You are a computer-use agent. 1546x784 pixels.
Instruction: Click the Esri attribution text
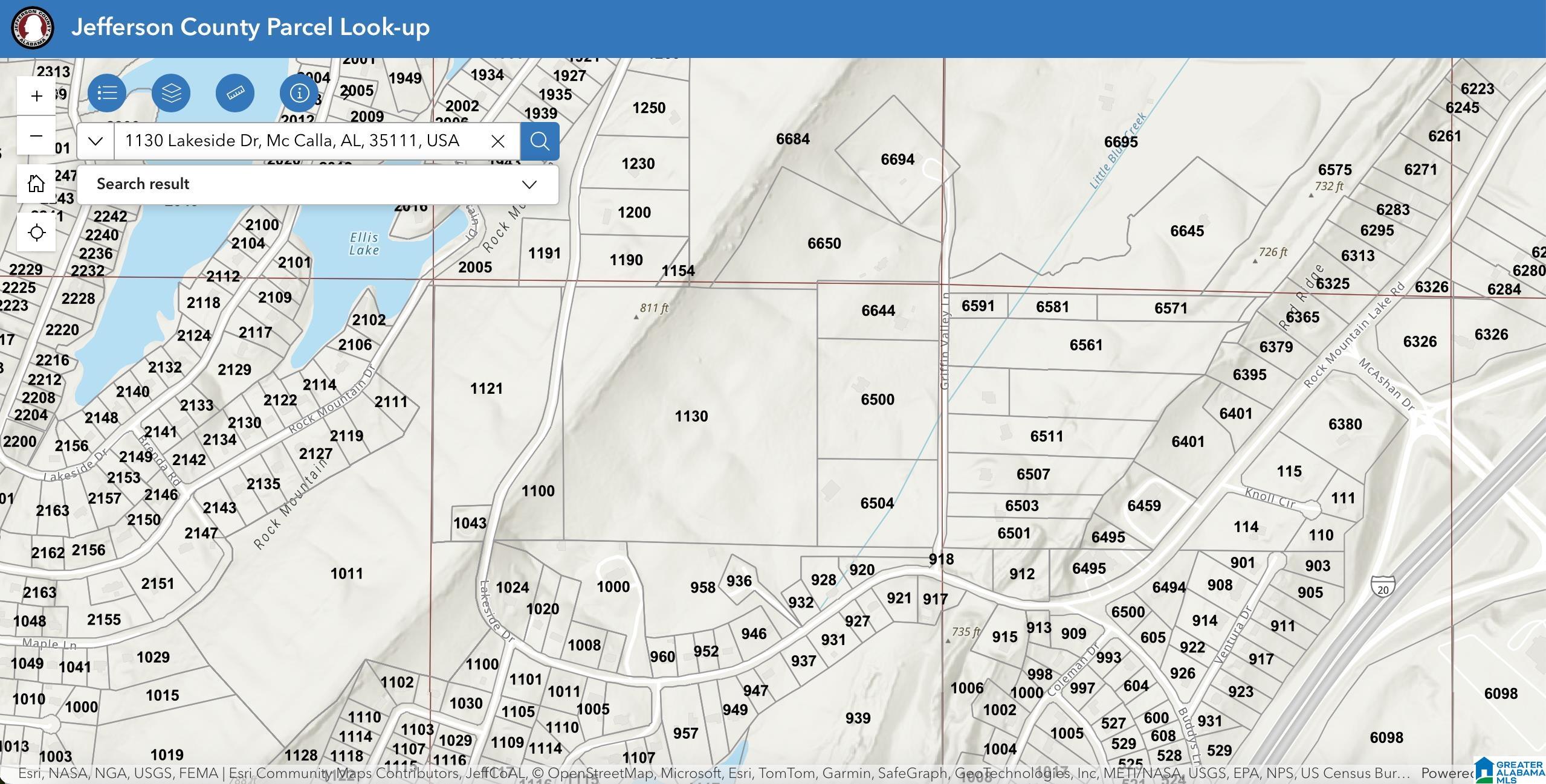(x=713, y=773)
